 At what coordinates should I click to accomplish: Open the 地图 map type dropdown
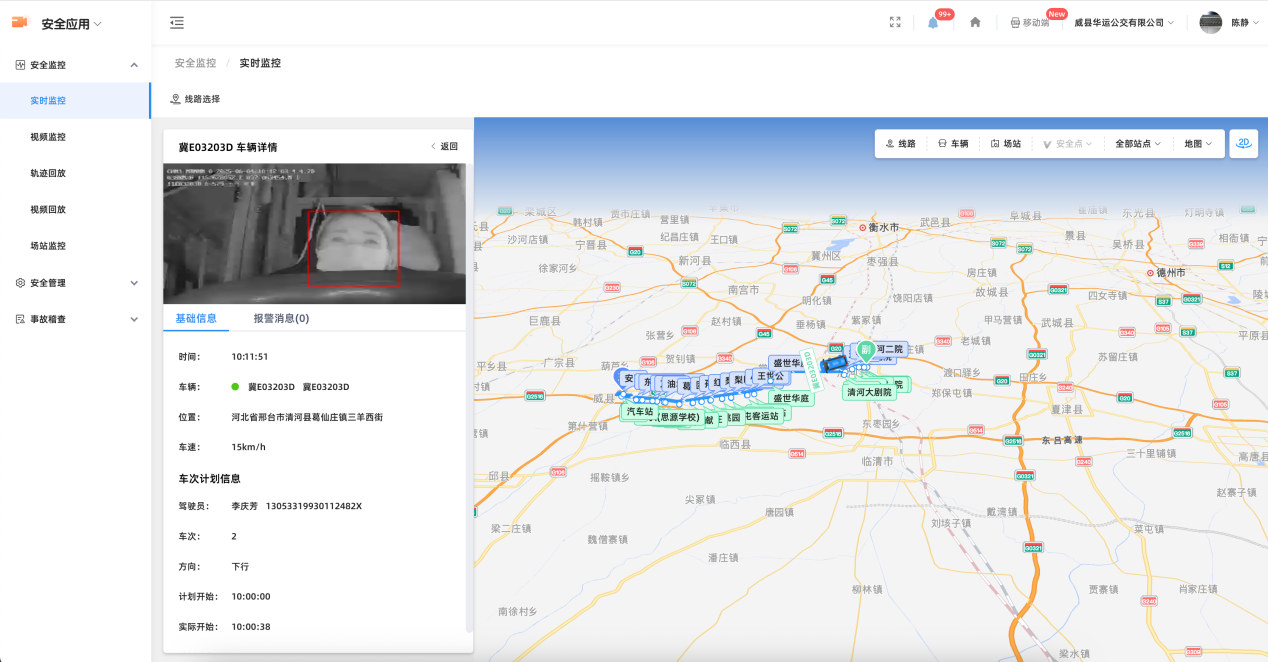coord(1198,144)
